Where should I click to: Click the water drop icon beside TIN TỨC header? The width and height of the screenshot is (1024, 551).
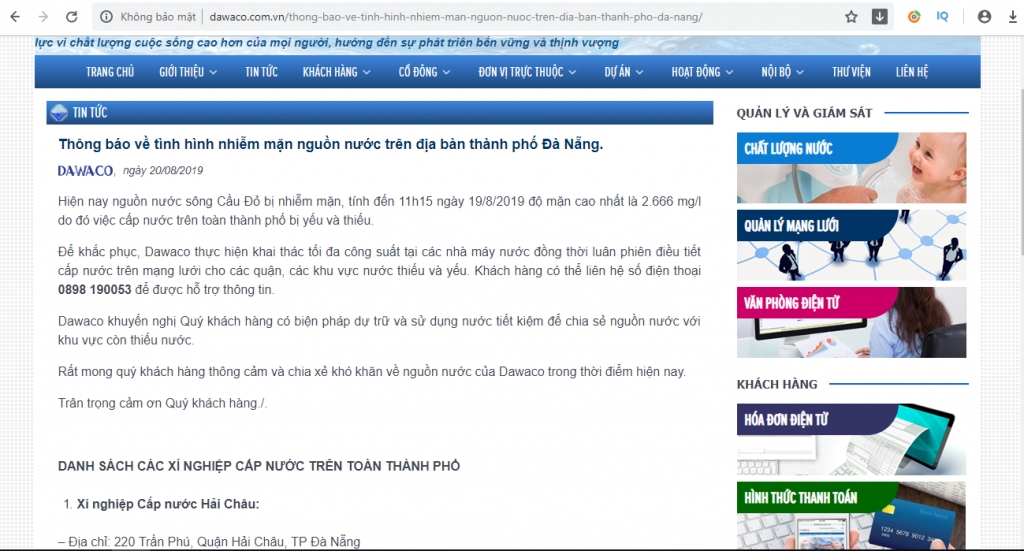click(59, 113)
